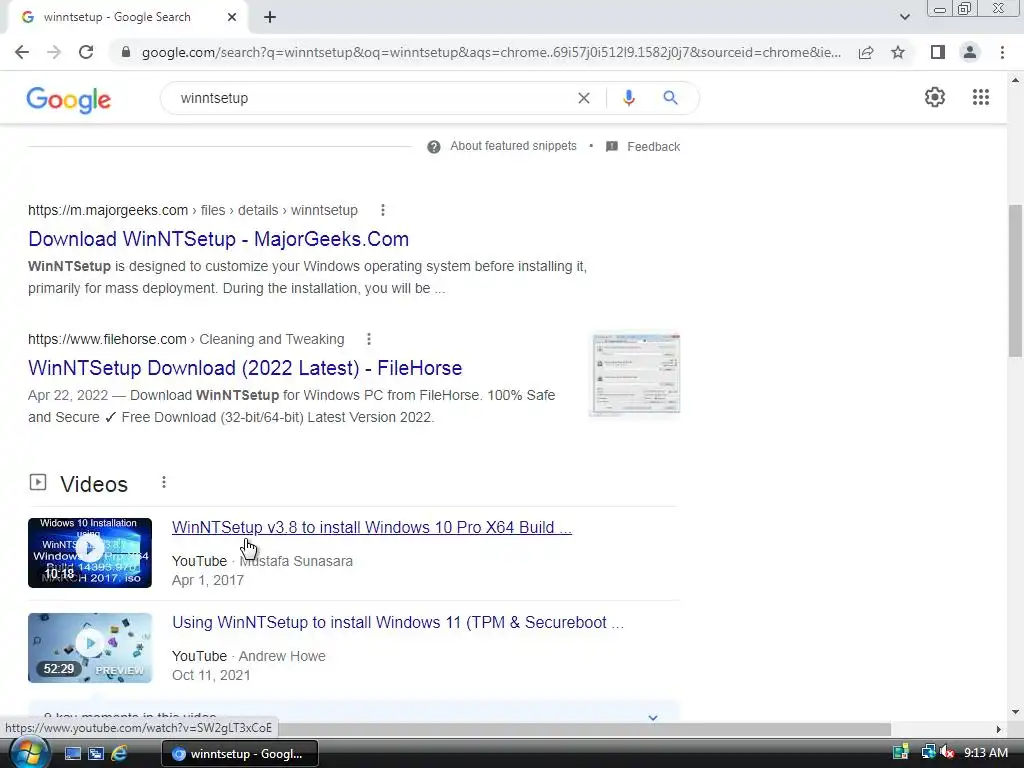Click the vertical page scrollbar thumb
Image resolution: width=1024 pixels, height=768 pixels.
[x=1015, y=281]
